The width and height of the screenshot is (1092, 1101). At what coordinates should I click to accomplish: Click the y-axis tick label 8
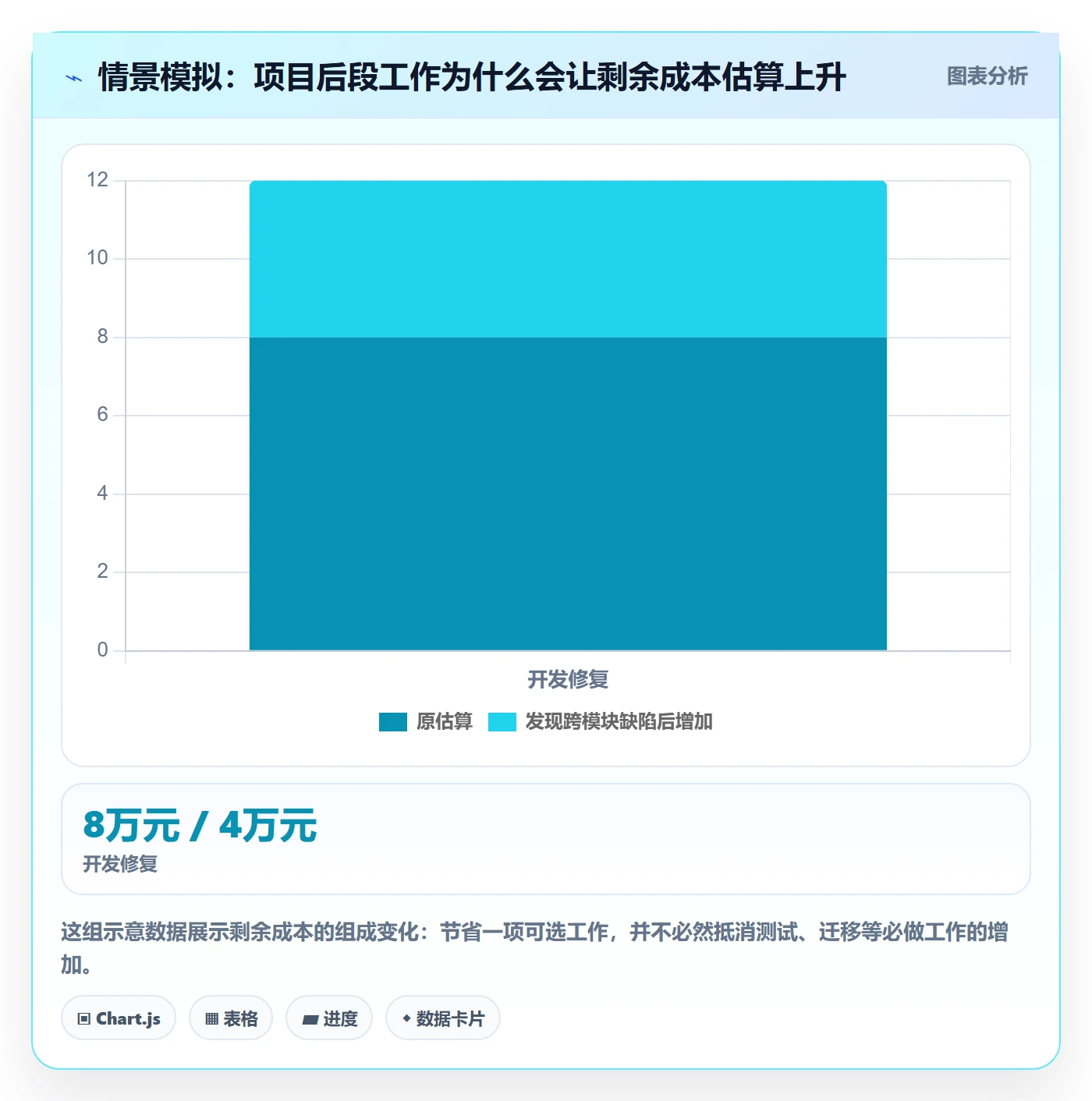tap(102, 337)
